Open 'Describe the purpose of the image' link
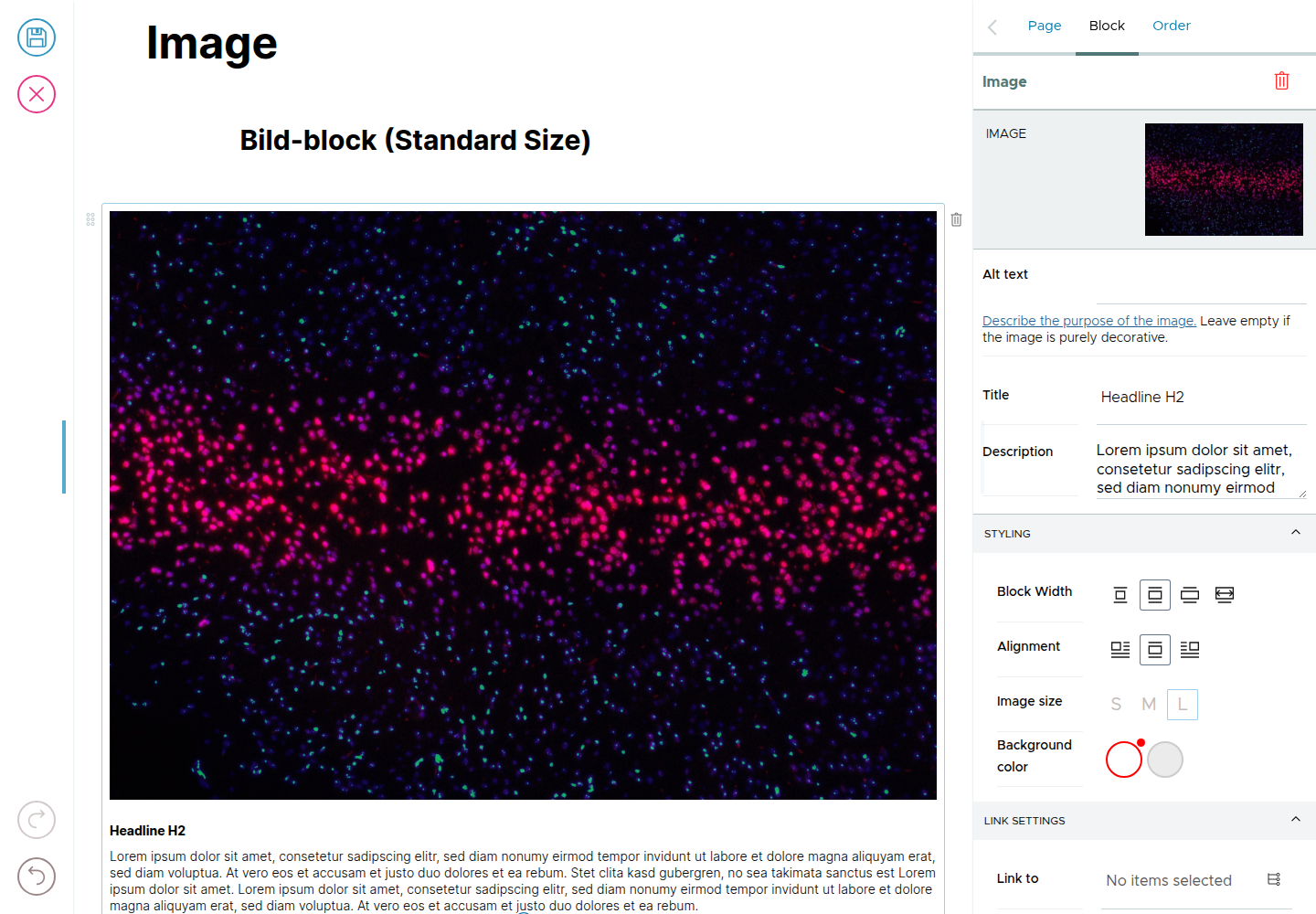The image size is (1316, 914). [1089, 321]
